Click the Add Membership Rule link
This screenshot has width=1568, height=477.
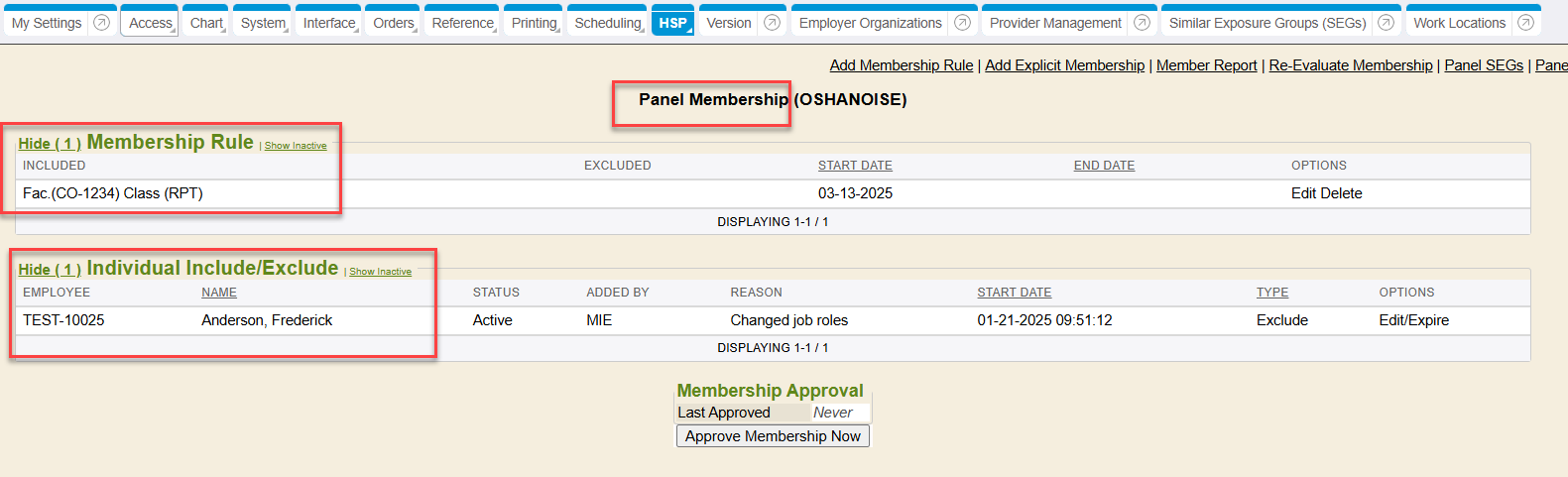coord(901,65)
